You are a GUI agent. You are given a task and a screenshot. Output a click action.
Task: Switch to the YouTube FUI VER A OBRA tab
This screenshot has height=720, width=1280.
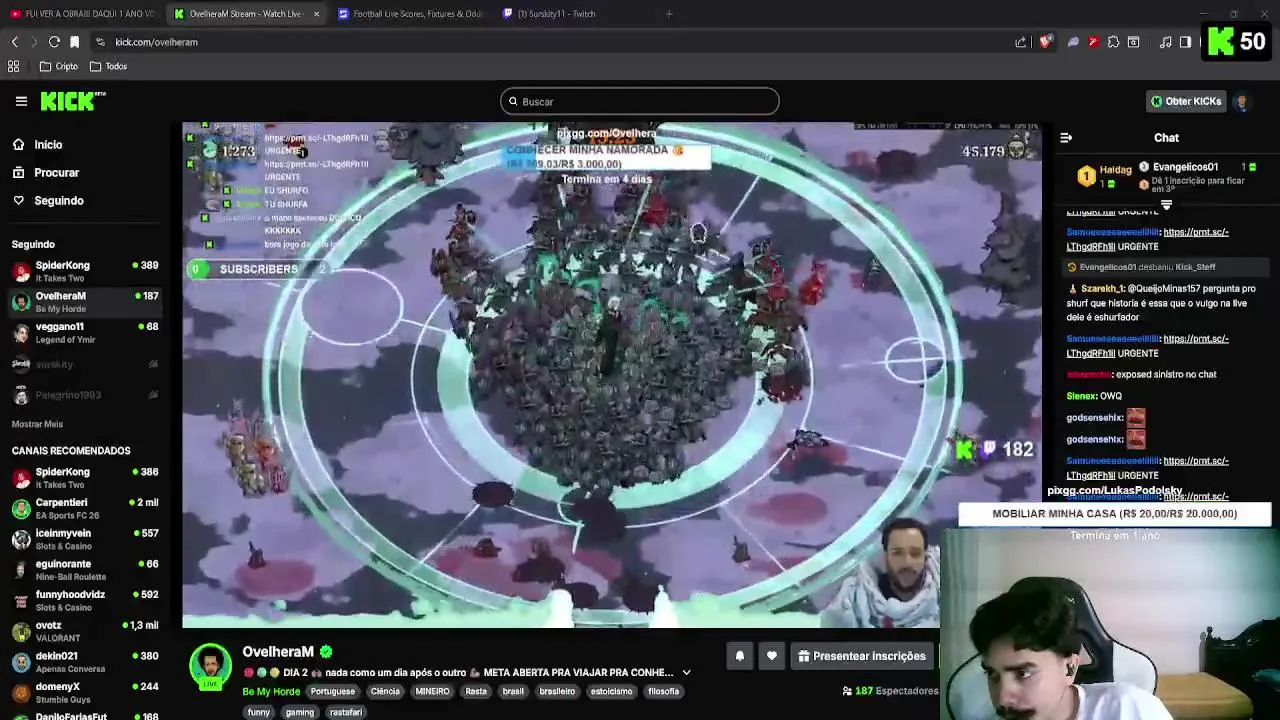coord(82,14)
